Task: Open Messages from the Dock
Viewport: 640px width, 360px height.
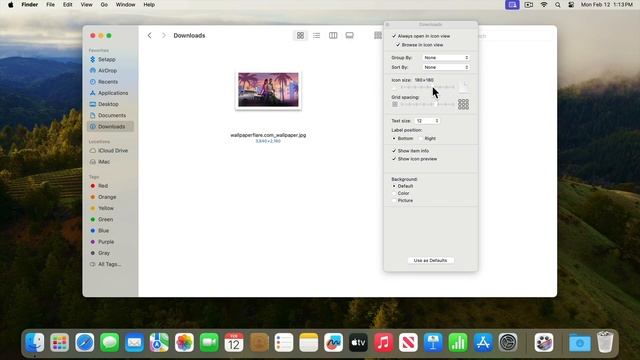Action: pos(109,342)
